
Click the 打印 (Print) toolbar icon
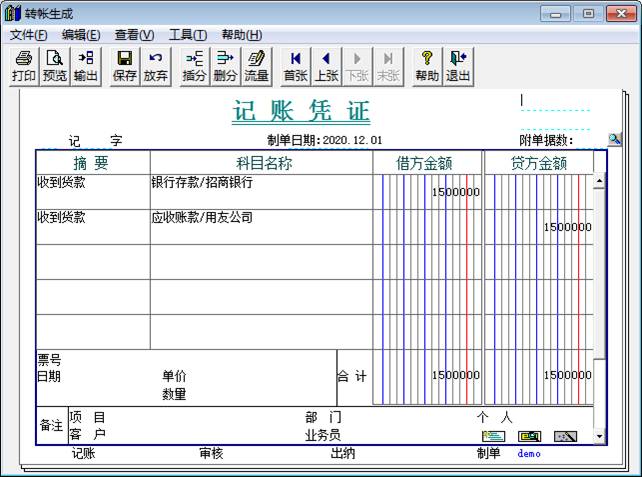click(24, 66)
